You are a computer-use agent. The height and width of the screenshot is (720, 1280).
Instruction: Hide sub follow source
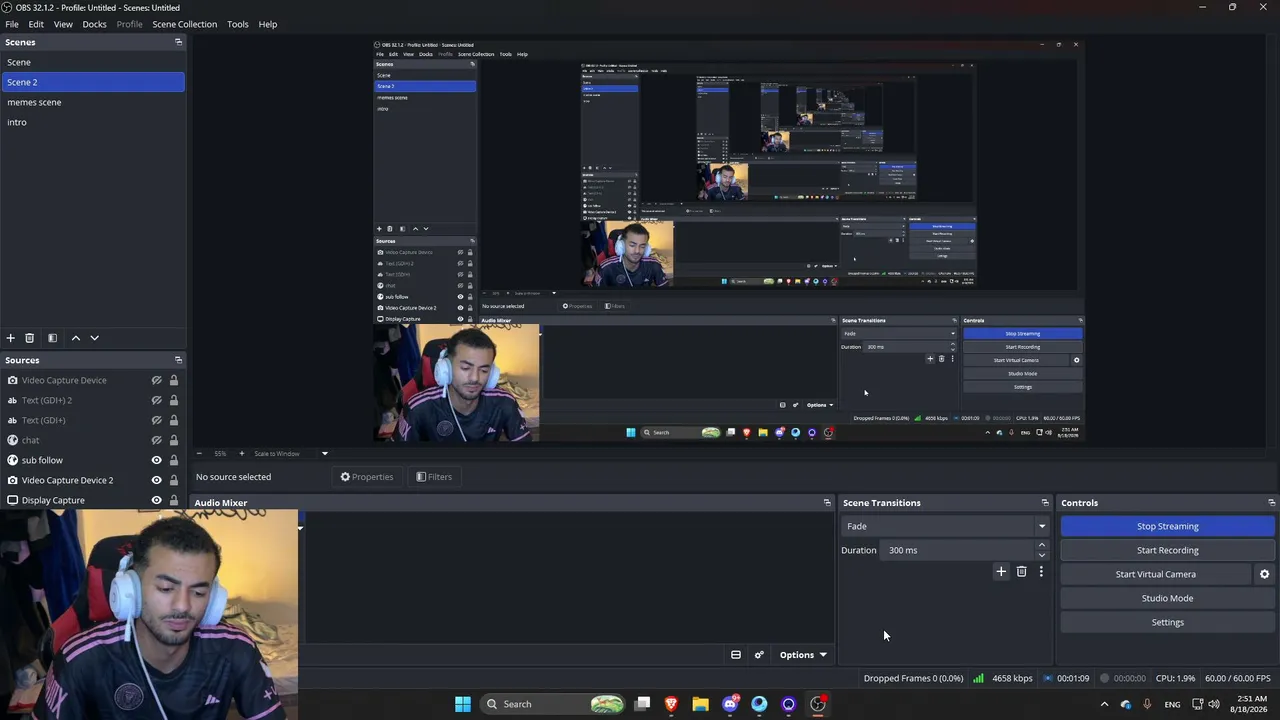(x=156, y=460)
